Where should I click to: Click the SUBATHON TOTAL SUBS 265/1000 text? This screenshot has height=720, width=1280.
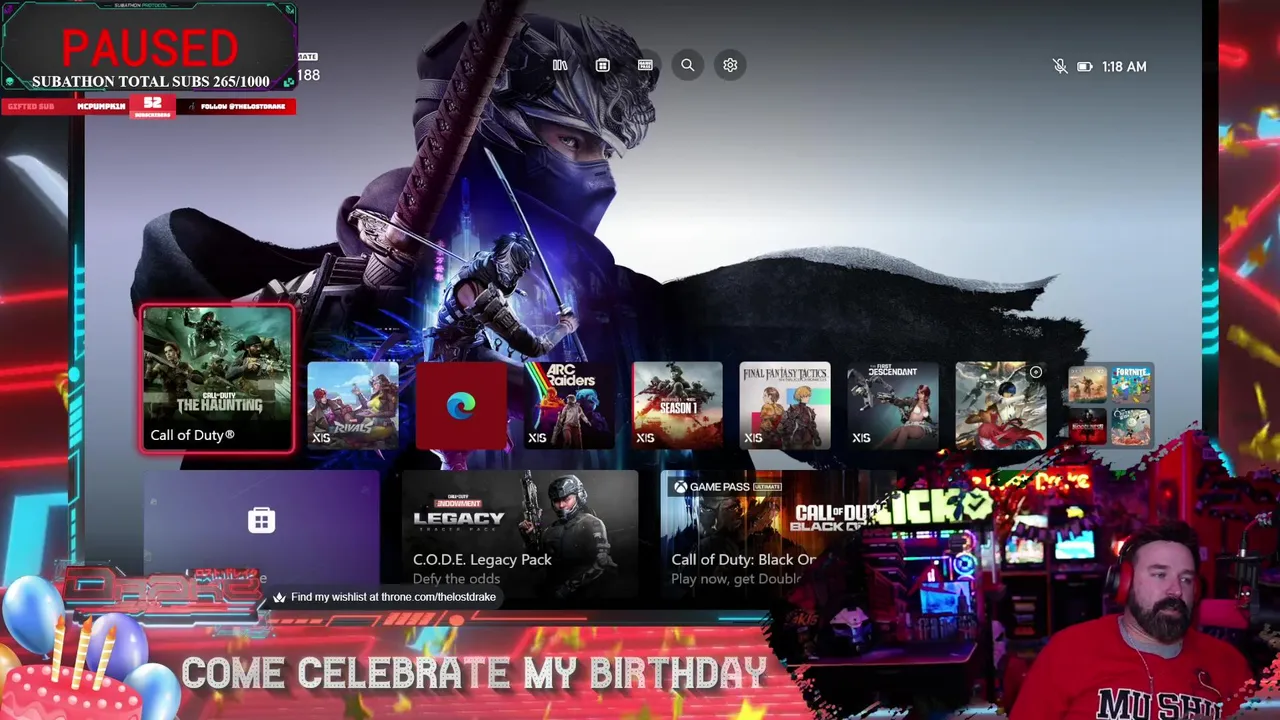pyautogui.click(x=150, y=82)
